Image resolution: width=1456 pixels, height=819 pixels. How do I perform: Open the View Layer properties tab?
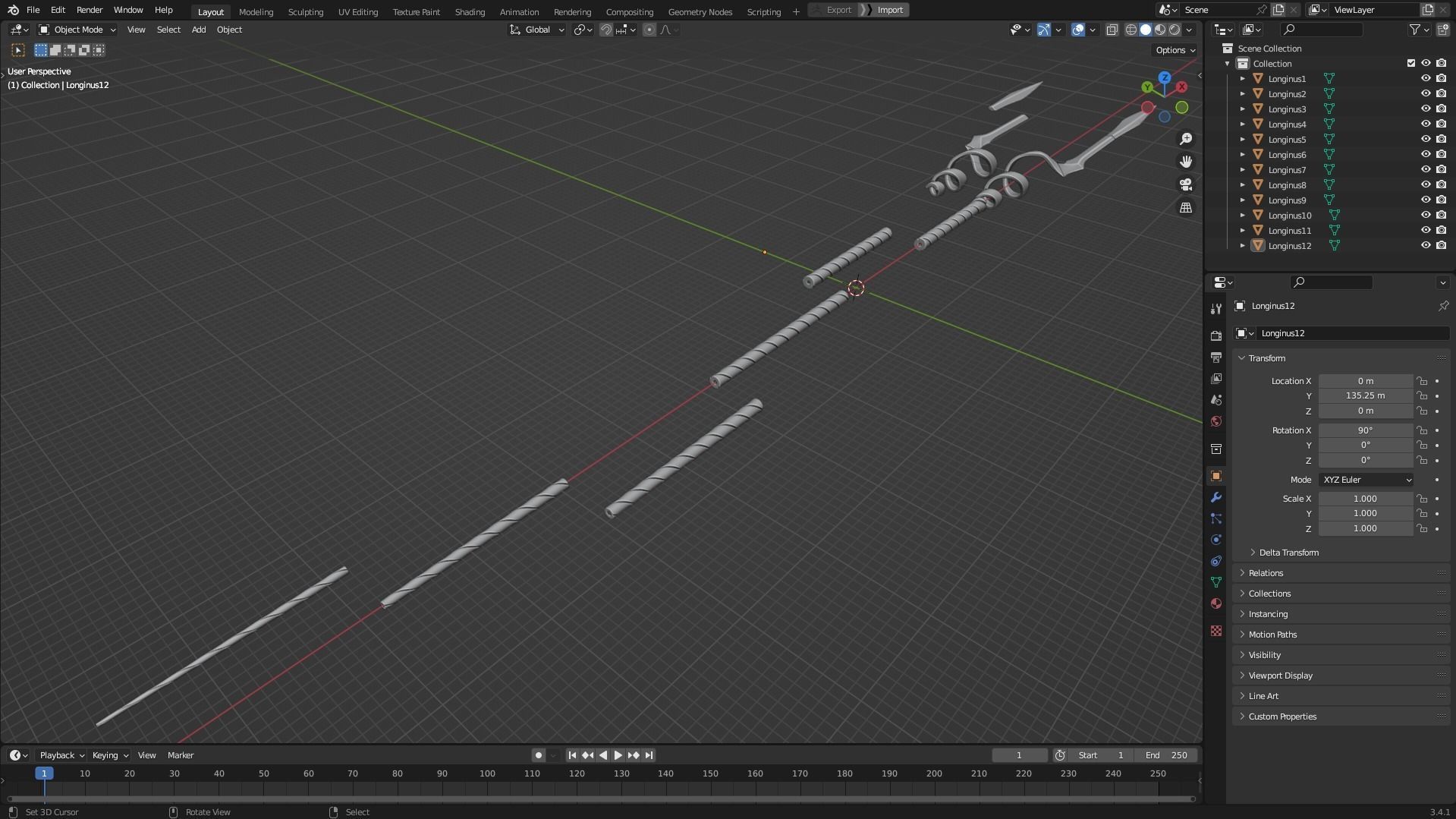pyautogui.click(x=1216, y=378)
